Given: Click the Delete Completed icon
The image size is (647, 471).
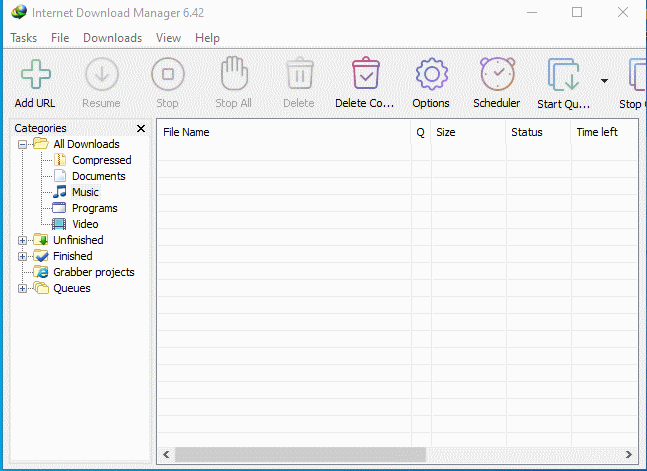Looking at the screenshot, I should coord(366,73).
